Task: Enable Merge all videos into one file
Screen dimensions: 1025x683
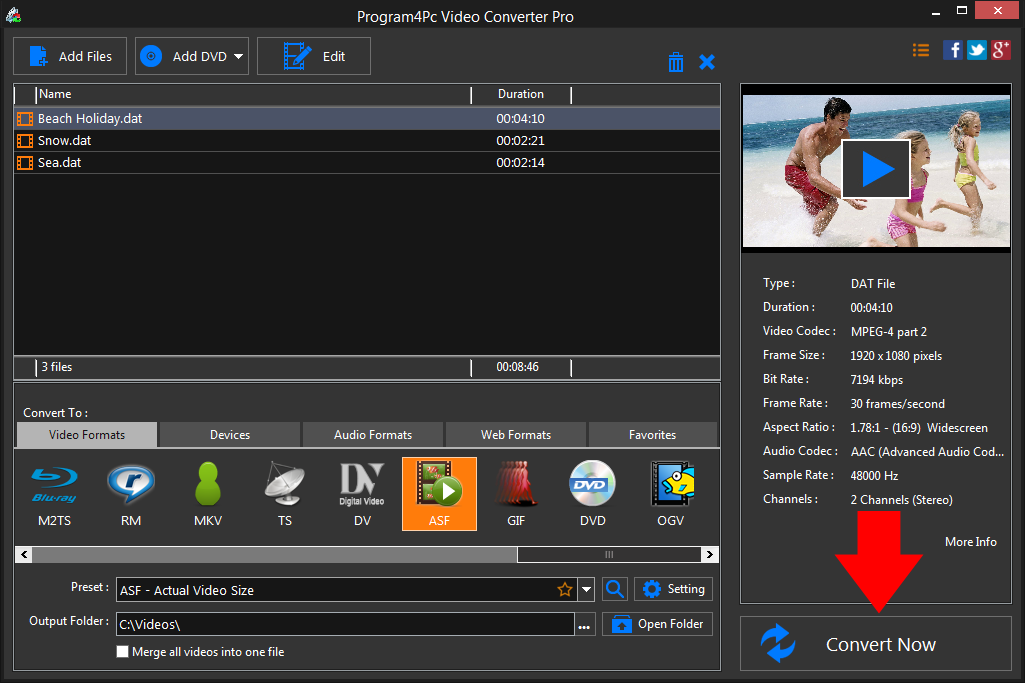Action: pos(123,652)
